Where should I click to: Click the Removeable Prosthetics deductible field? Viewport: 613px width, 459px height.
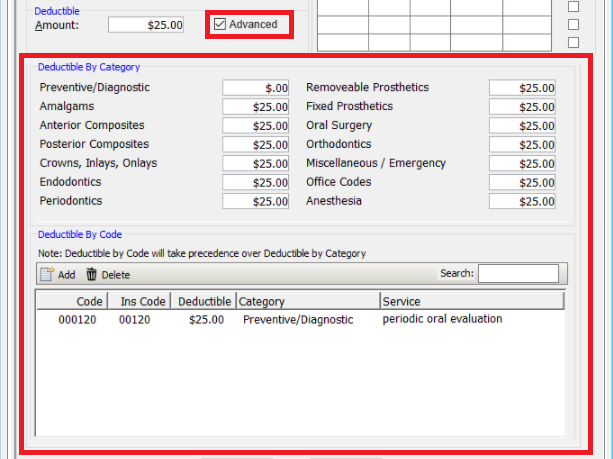click(x=522, y=88)
